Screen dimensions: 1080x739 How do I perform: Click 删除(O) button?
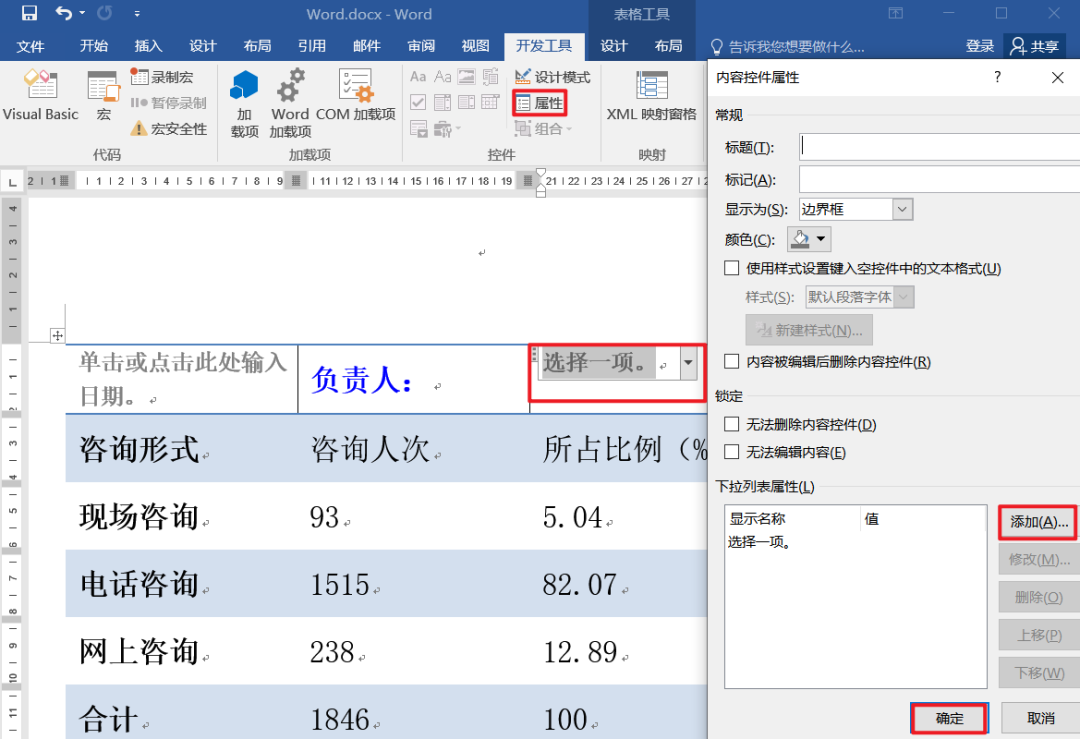pos(1038,597)
